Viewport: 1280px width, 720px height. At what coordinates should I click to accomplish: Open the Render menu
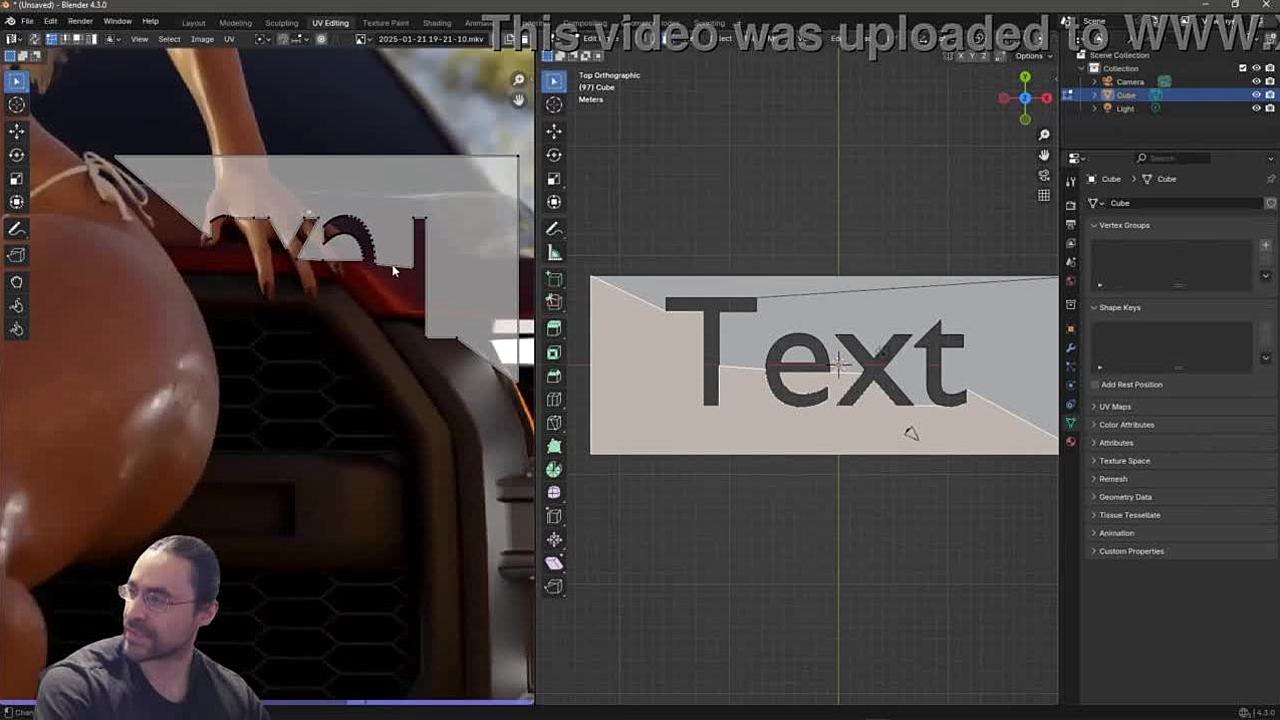[x=80, y=21]
